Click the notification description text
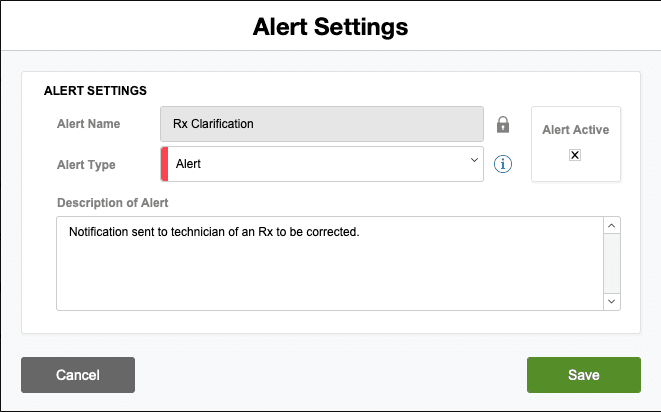This screenshot has width=661, height=412. (x=214, y=232)
